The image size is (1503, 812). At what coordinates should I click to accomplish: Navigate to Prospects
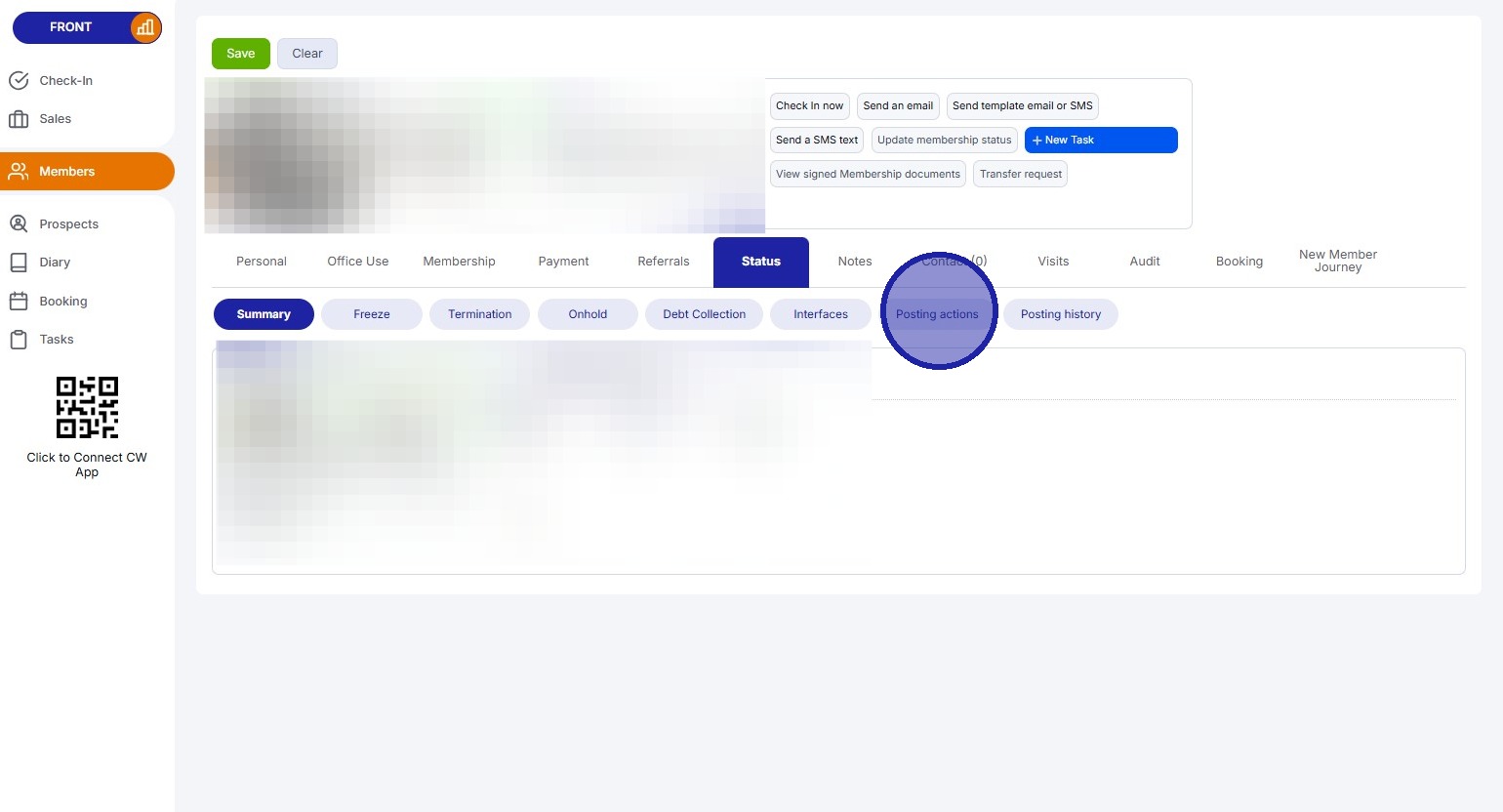point(68,224)
